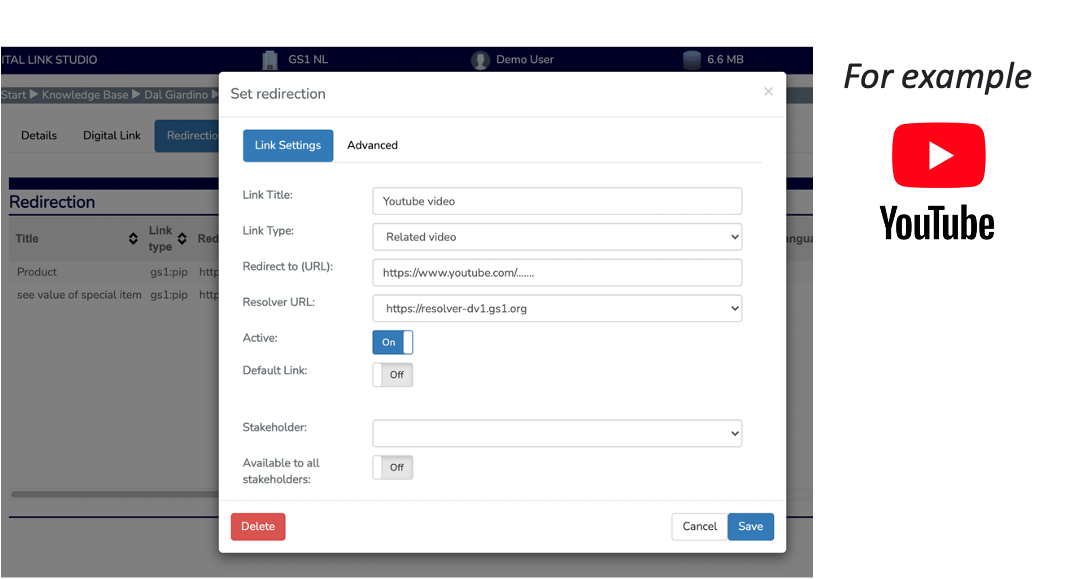This screenshot has width=1066, height=579.
Task: Click the Demo User label
Action: click(x=525, y=60)
